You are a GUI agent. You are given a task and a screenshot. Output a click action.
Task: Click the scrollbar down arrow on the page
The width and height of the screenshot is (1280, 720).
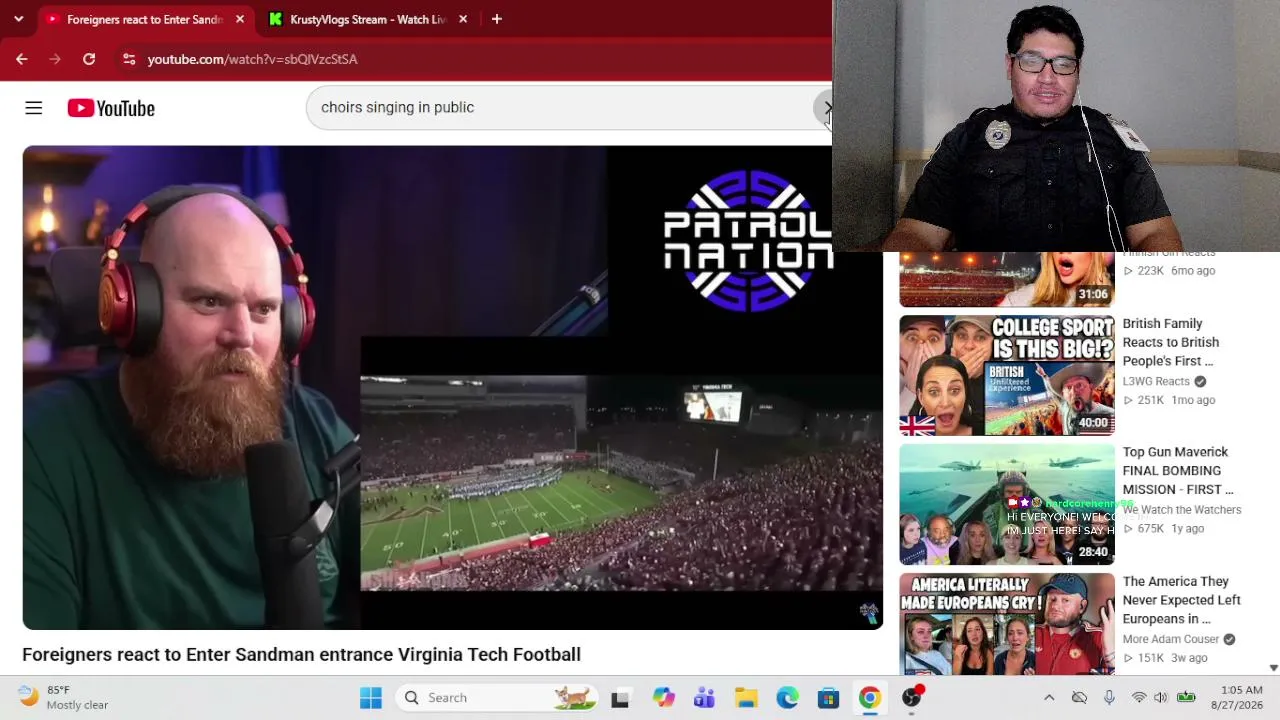click(1273, 667)
